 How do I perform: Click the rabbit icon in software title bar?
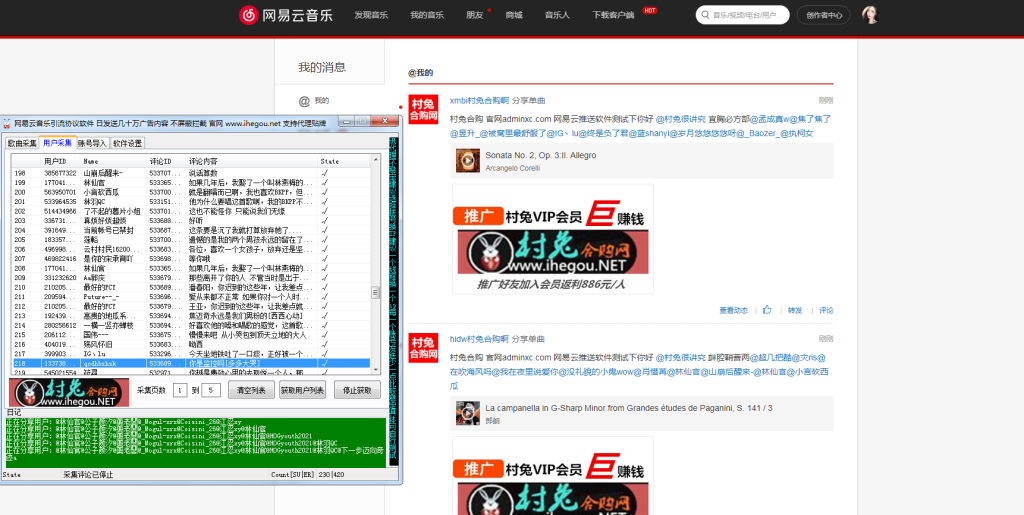7,123
